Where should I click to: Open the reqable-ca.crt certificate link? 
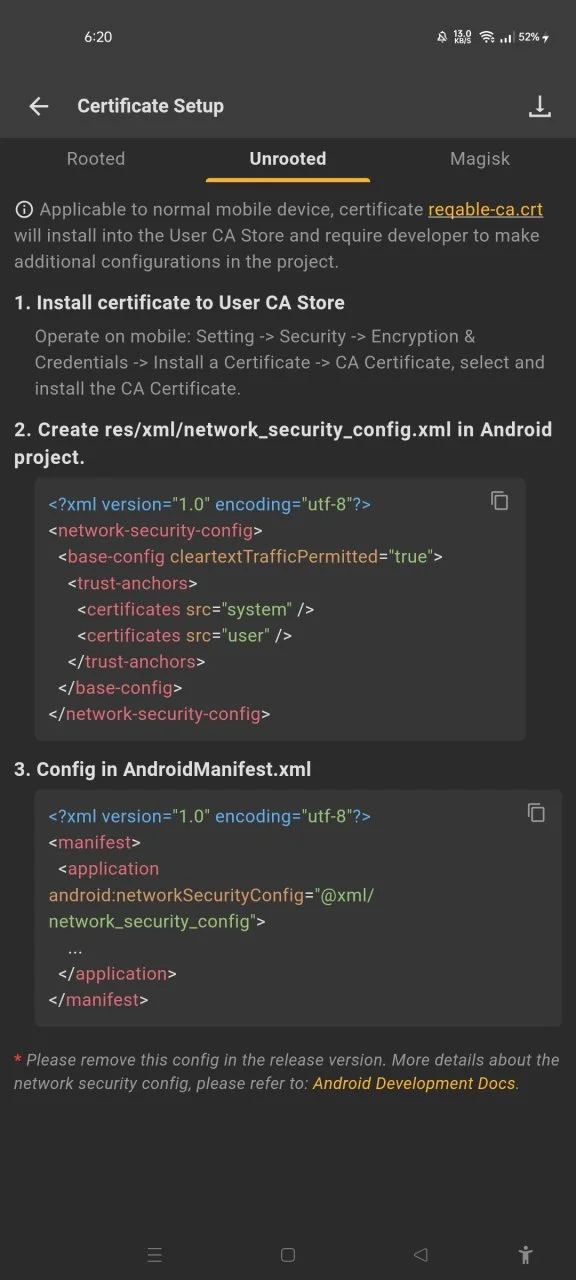(x=485, y=210)
